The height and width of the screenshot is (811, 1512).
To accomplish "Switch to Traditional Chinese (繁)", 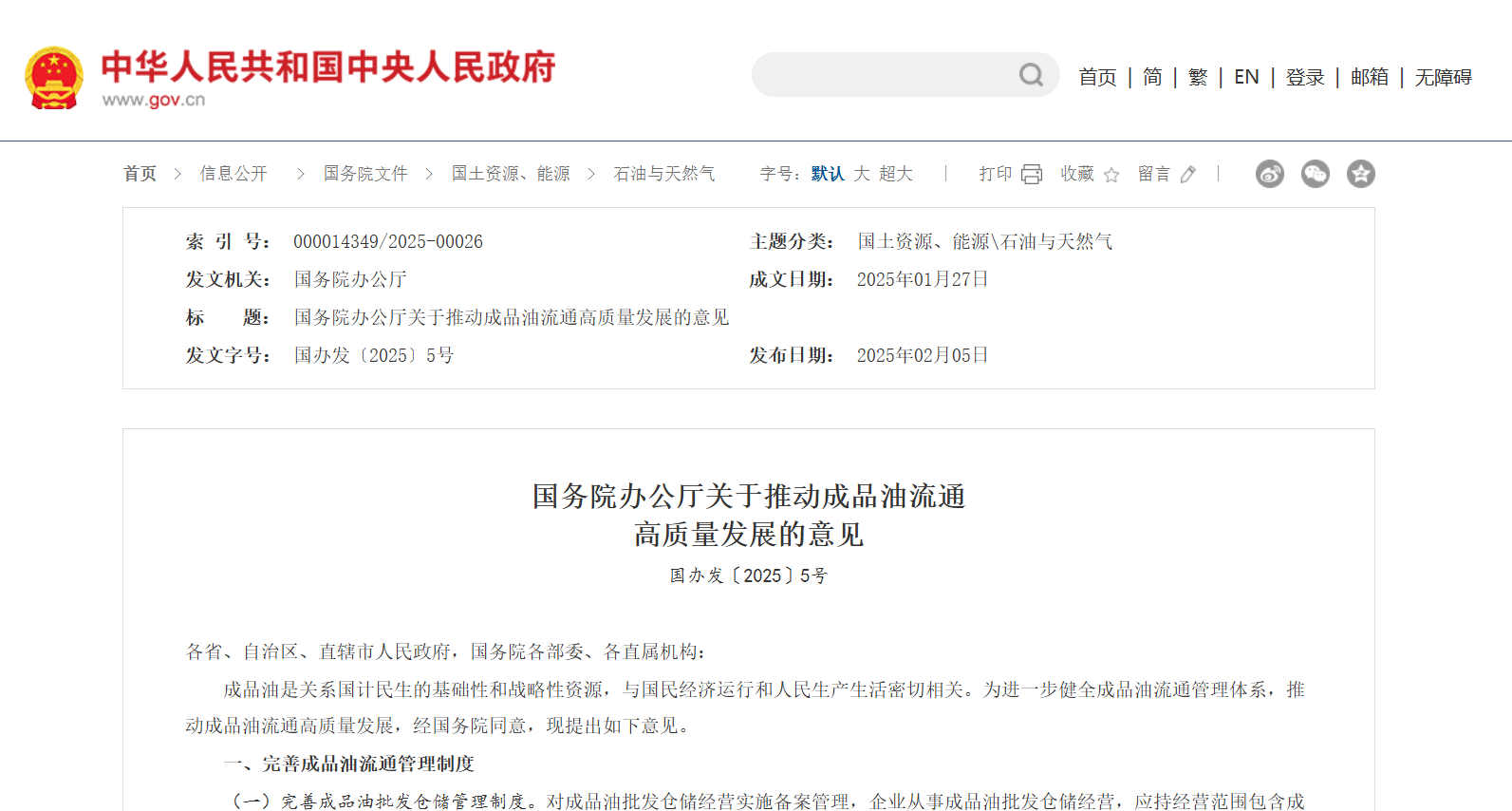I will click(x=1198, y=77).
